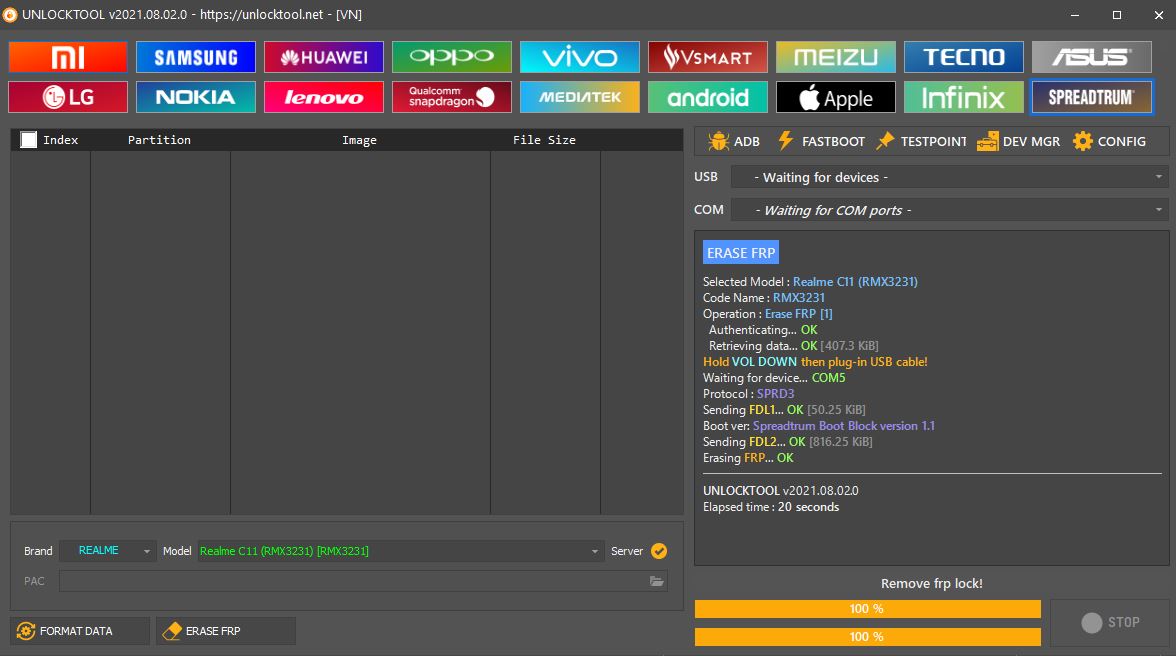Select the Infinix brand tile
The width and height of the screenshot is (1176, 656).
point(964,97)
